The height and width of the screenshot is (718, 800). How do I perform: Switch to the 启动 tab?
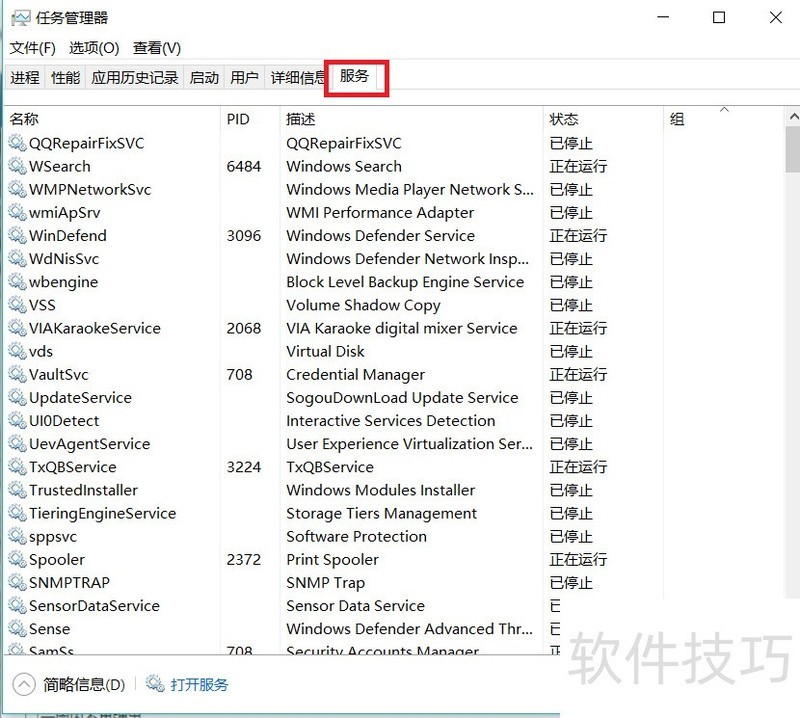204,78
